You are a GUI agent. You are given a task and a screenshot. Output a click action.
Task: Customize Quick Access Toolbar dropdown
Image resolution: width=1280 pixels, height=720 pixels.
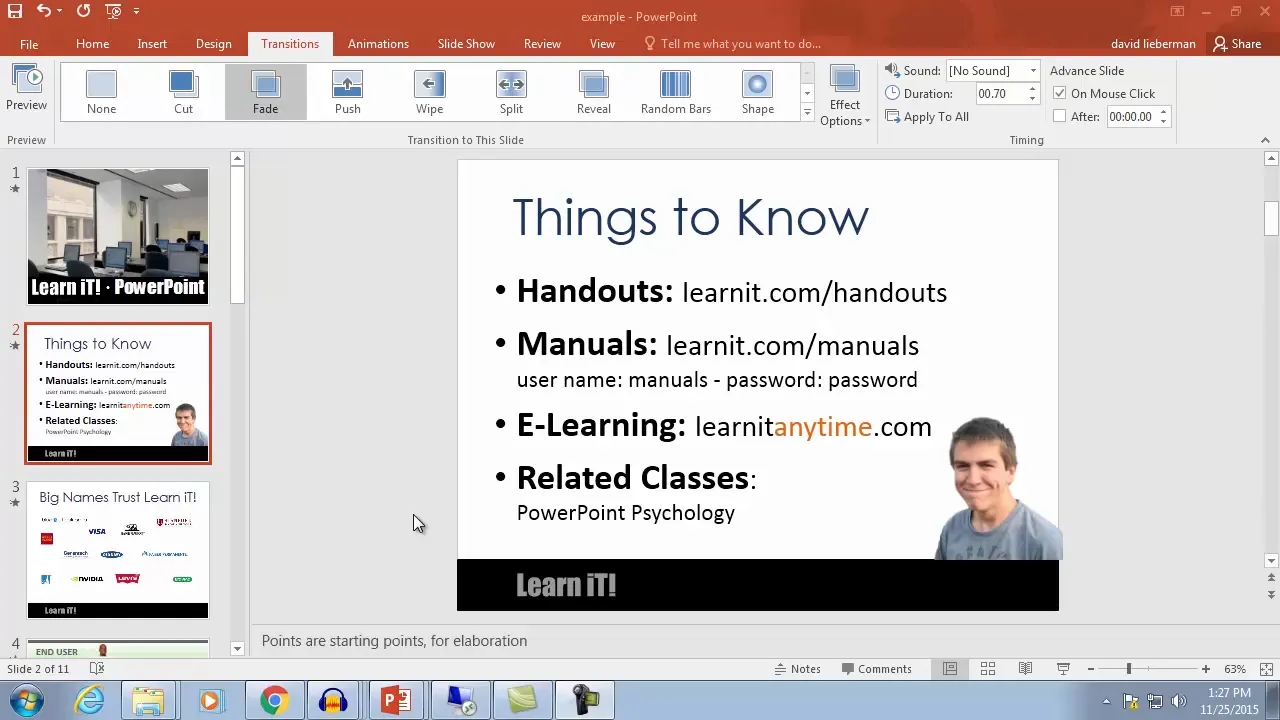136,11
